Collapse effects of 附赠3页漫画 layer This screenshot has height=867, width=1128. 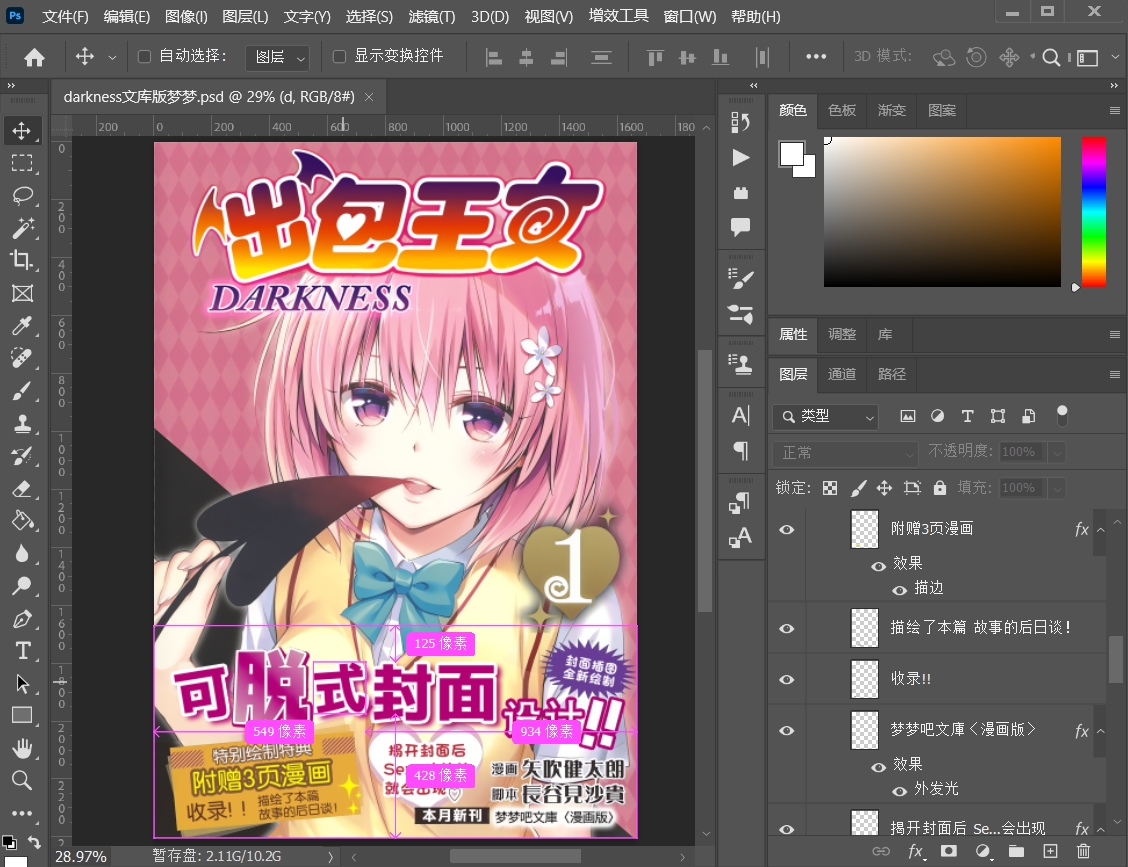point(1101,530)
